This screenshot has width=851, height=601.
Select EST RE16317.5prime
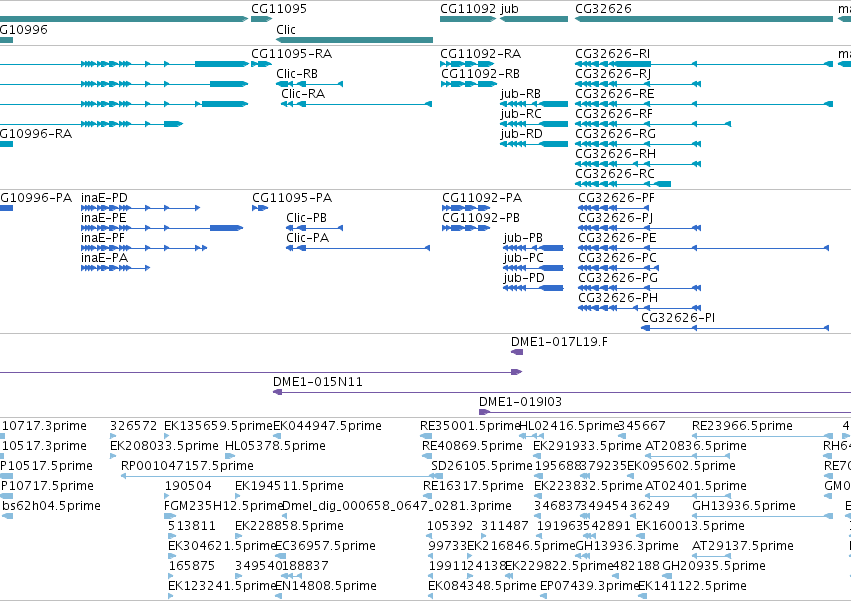click(x=473, y=486)
